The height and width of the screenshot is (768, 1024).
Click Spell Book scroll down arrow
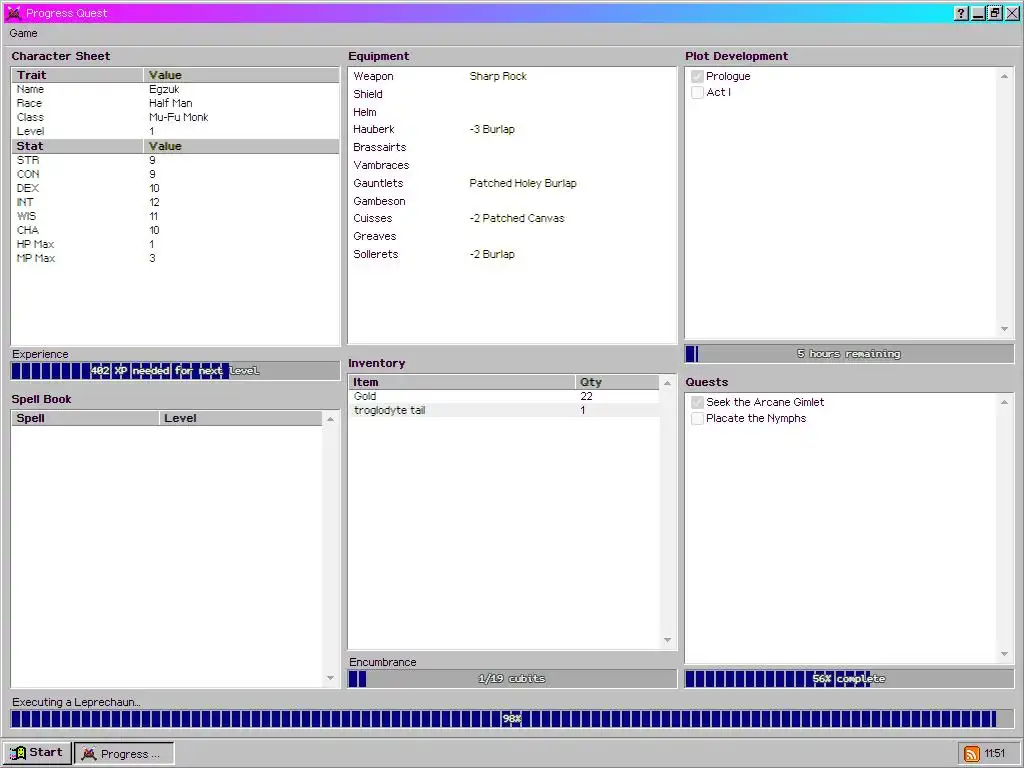click(x=330, y=678)
